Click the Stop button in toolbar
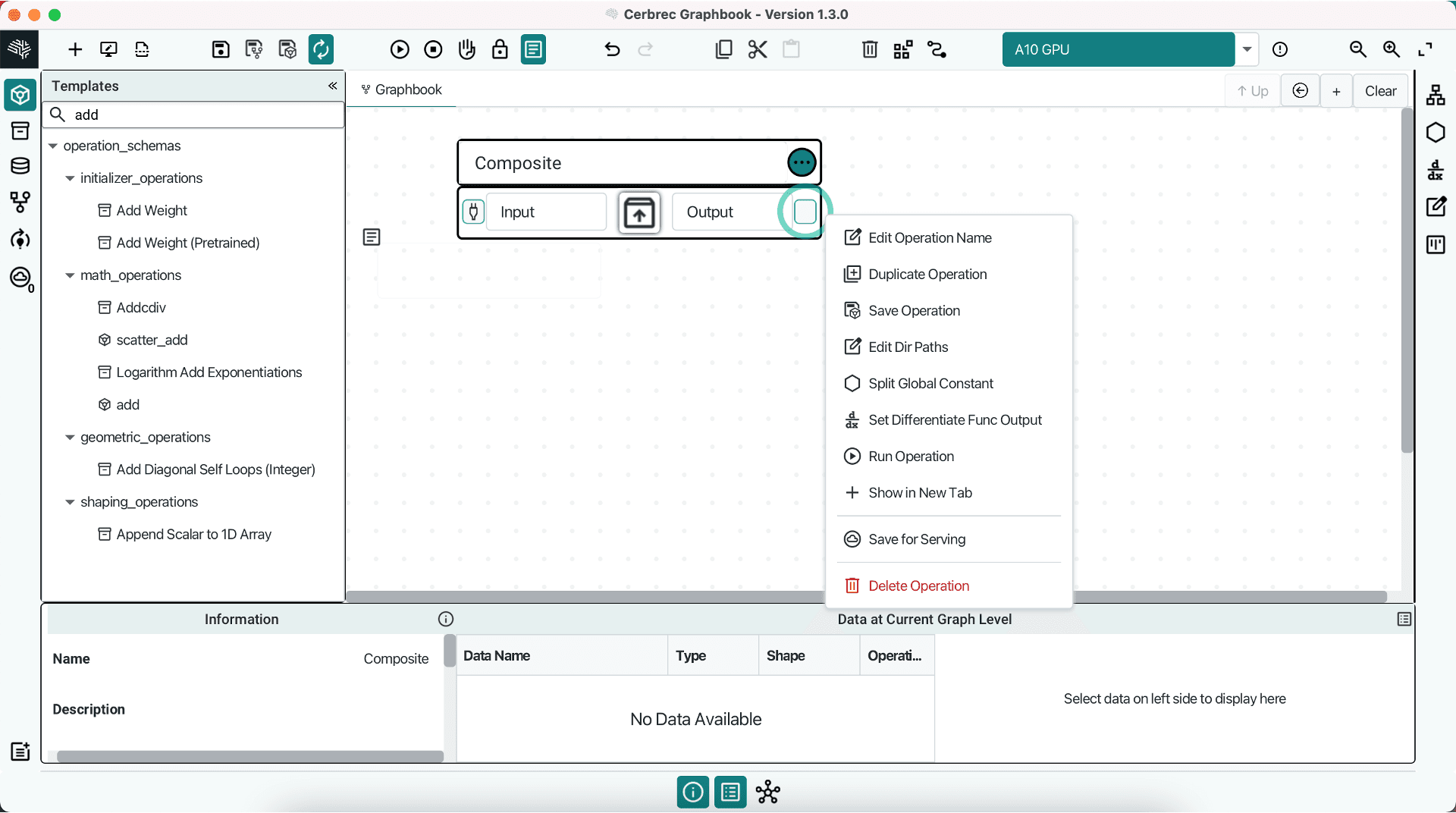 pyautogui.click(x=433, y=50)
